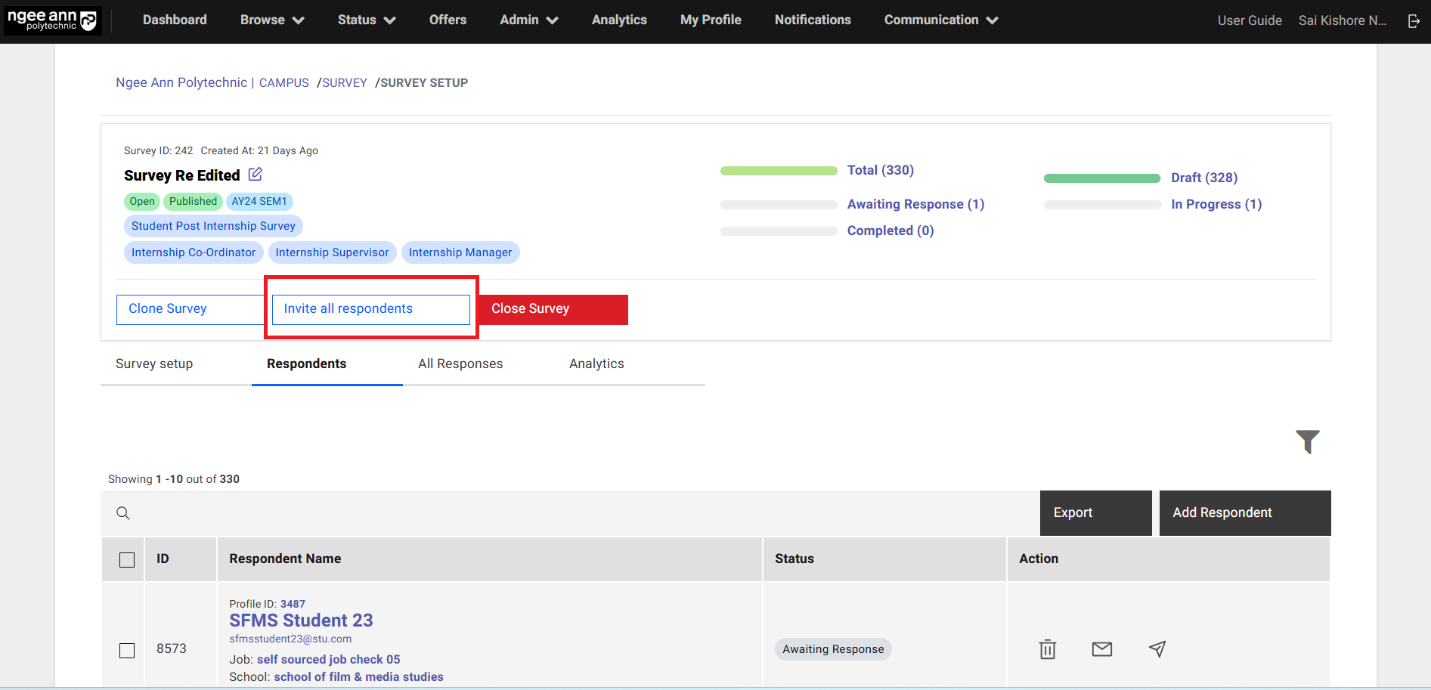Image resolution: width=1431 pixels, height=690 pixels.
Task: Open the Admin dropdown menu
Action: [x=528, y=20]
